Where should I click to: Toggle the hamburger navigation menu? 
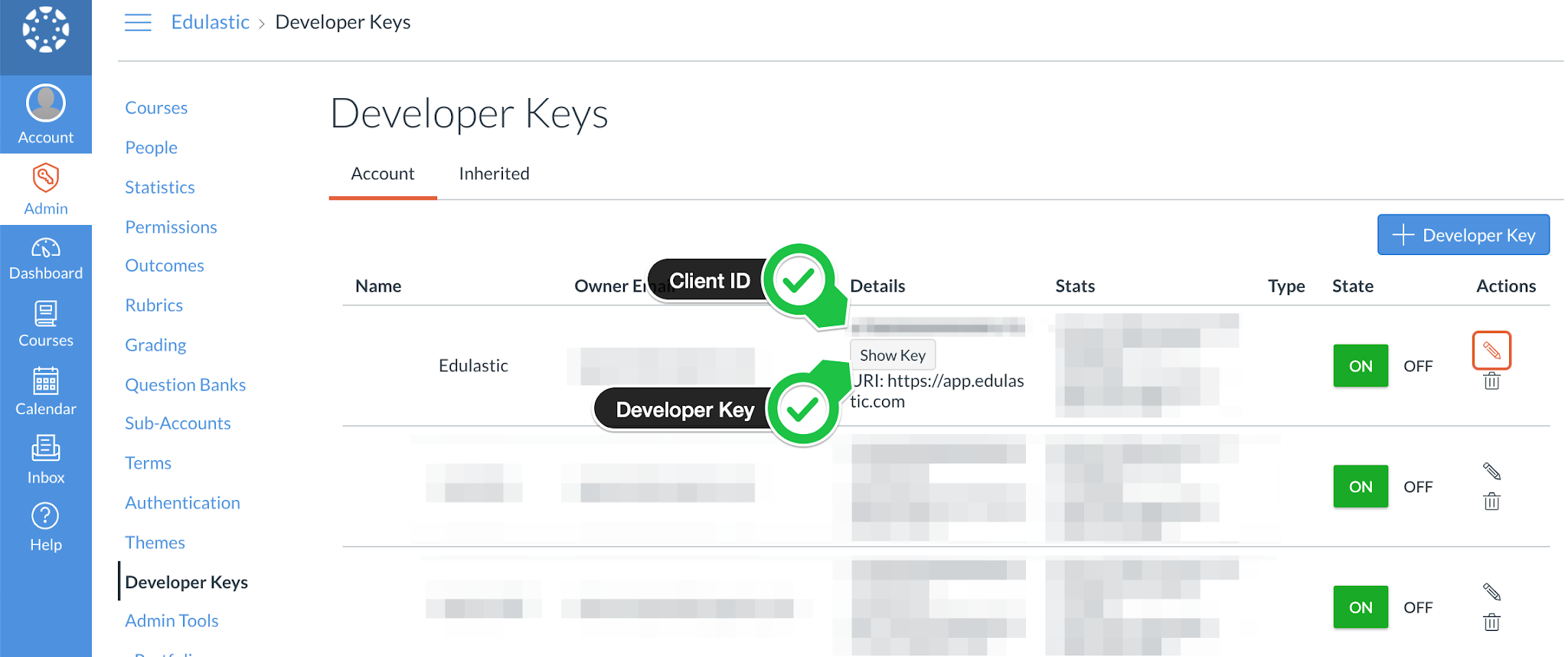(138, 22)
